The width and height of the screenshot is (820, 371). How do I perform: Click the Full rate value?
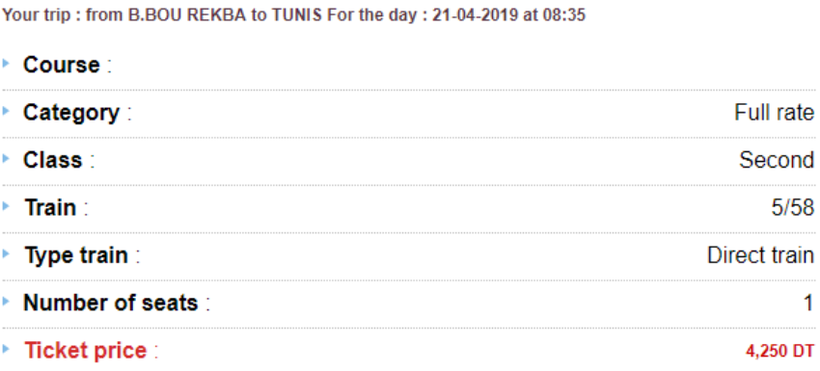pos(775,113)
